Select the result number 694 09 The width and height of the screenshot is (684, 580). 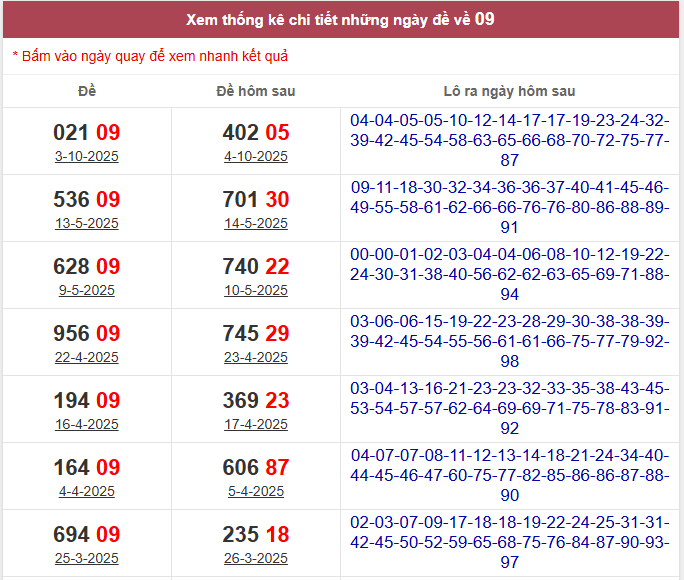(86, 534)
